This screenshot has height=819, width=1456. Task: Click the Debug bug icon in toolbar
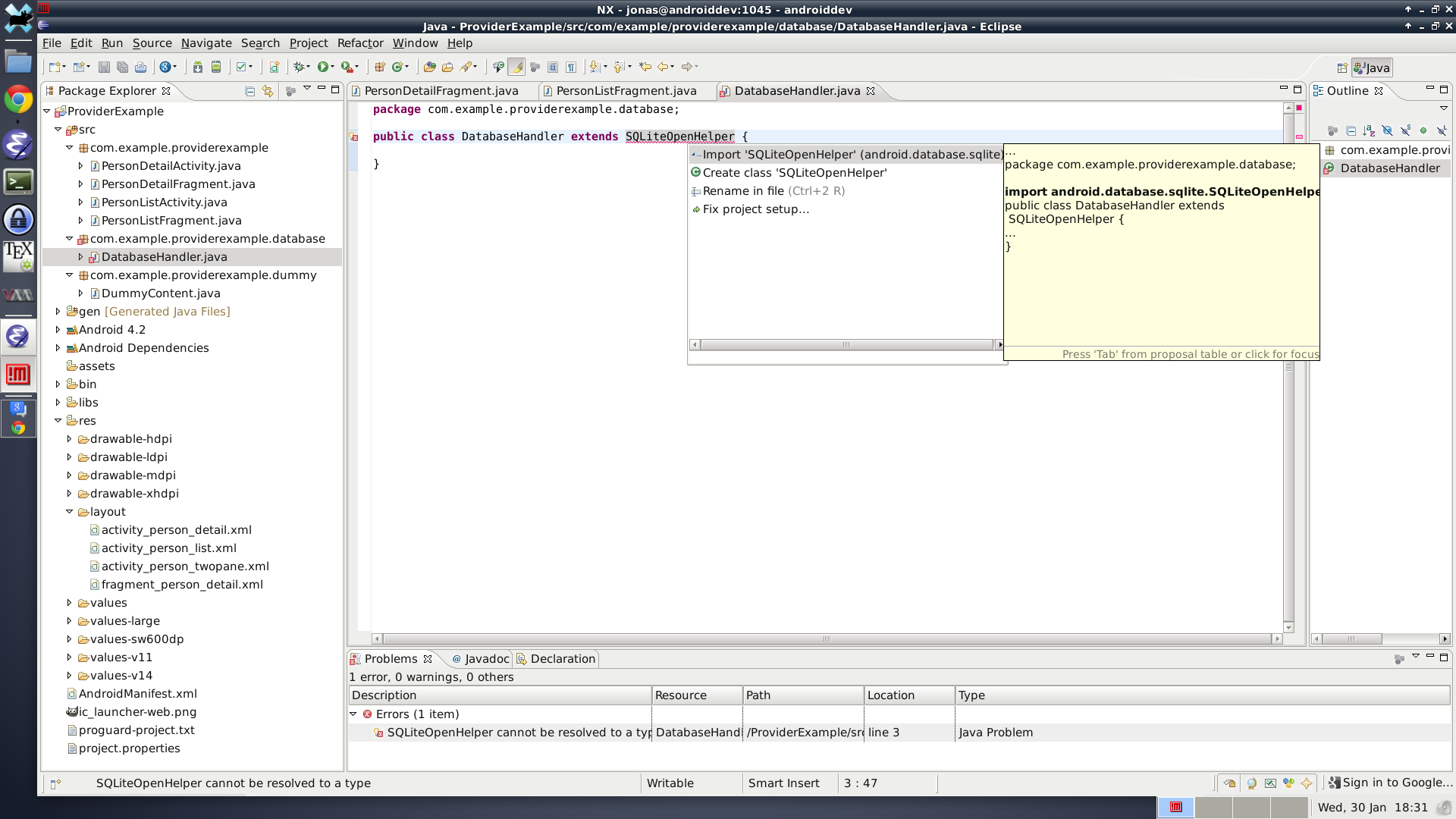click(x=300, y=67)
